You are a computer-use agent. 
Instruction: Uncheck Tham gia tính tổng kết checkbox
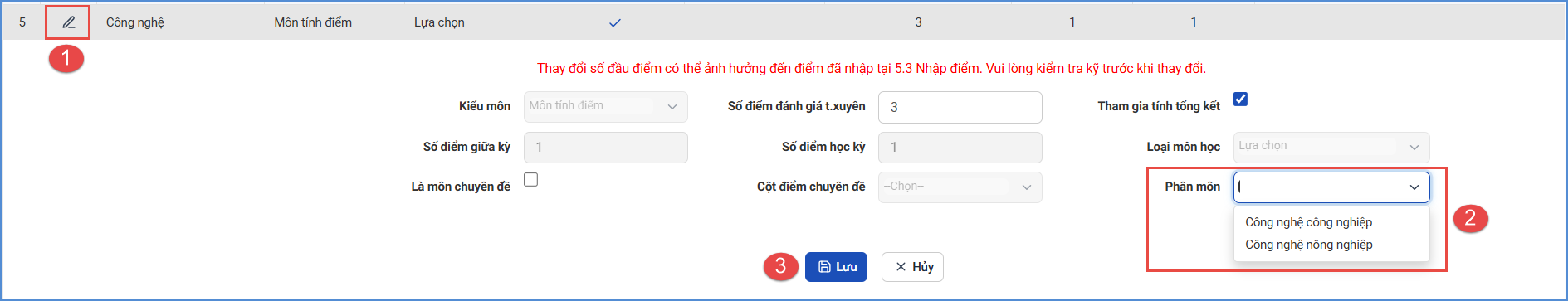point(1240,99)
